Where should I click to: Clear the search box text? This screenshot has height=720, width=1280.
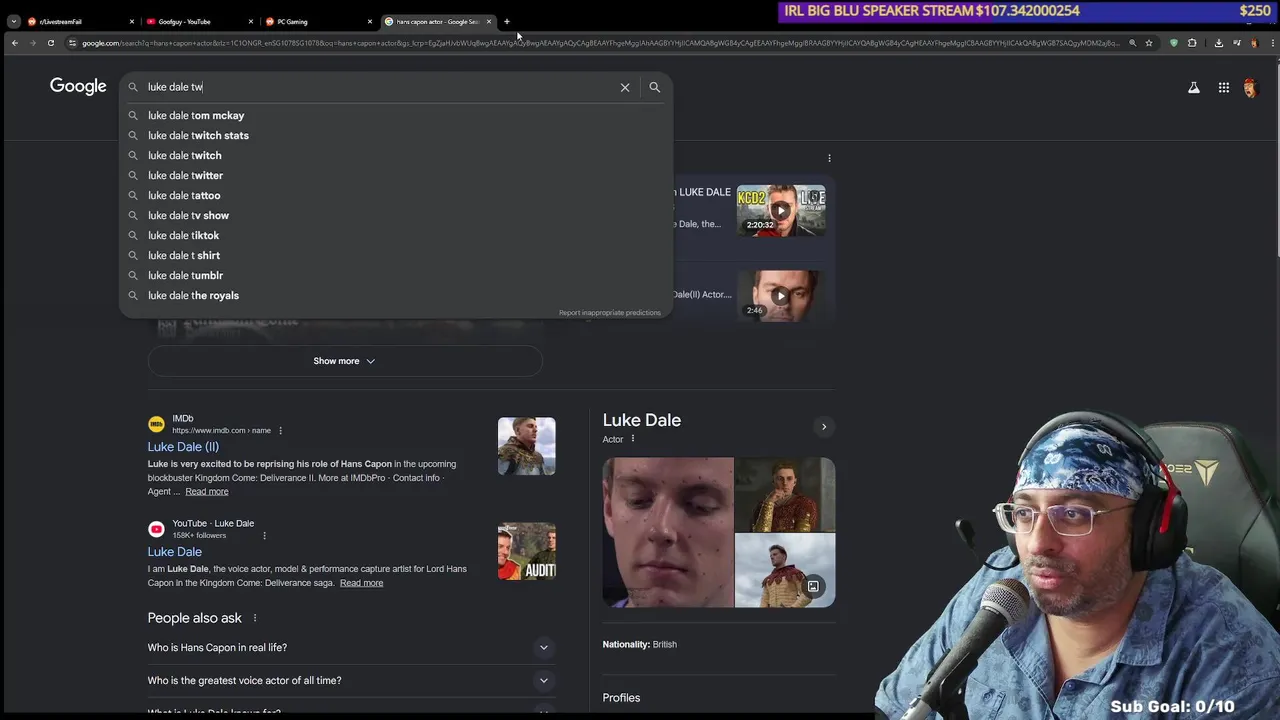[625, 87]
